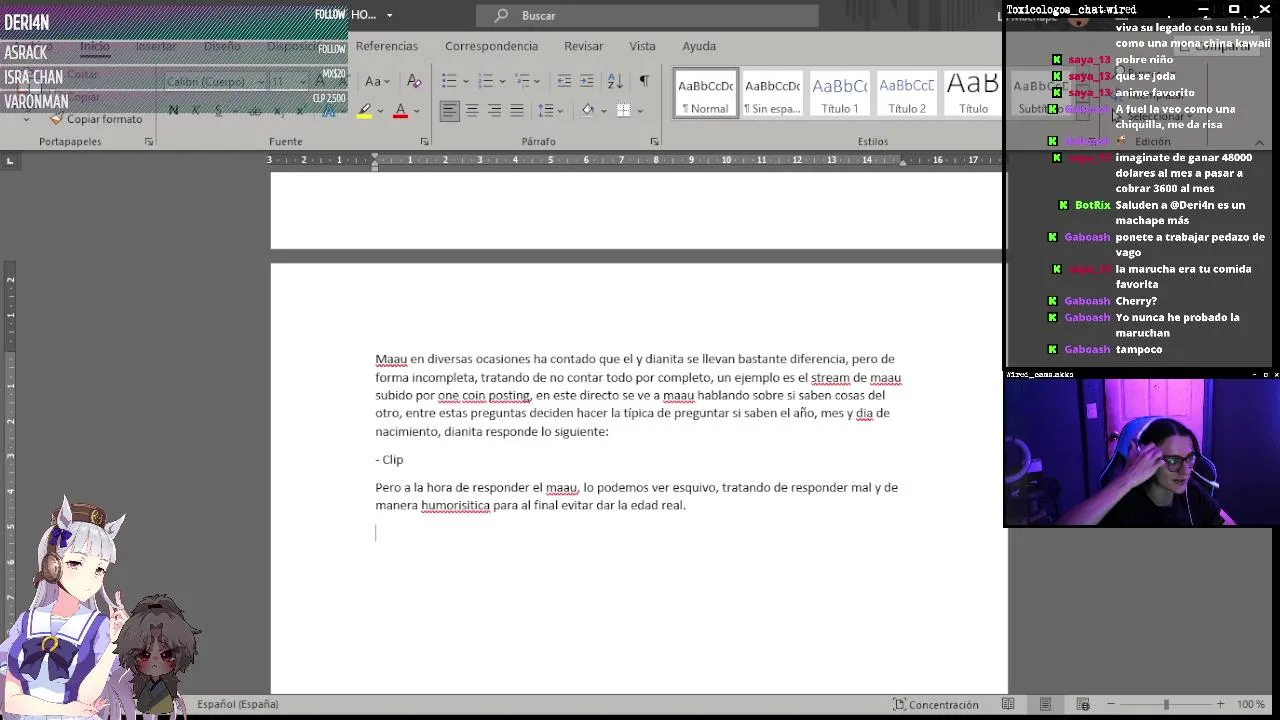1280x720 pixels.
Task: Open the Ayuda tab
Action: coord(699,46)
